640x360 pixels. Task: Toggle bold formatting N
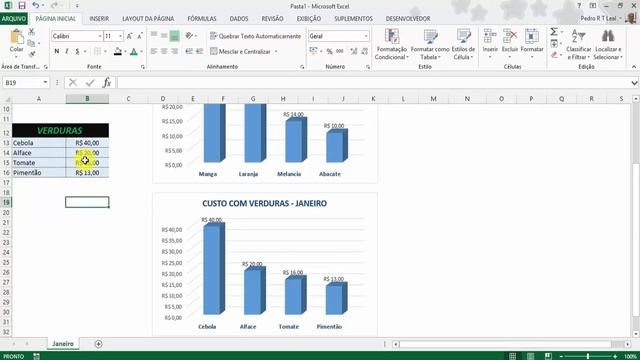(56, 51)
